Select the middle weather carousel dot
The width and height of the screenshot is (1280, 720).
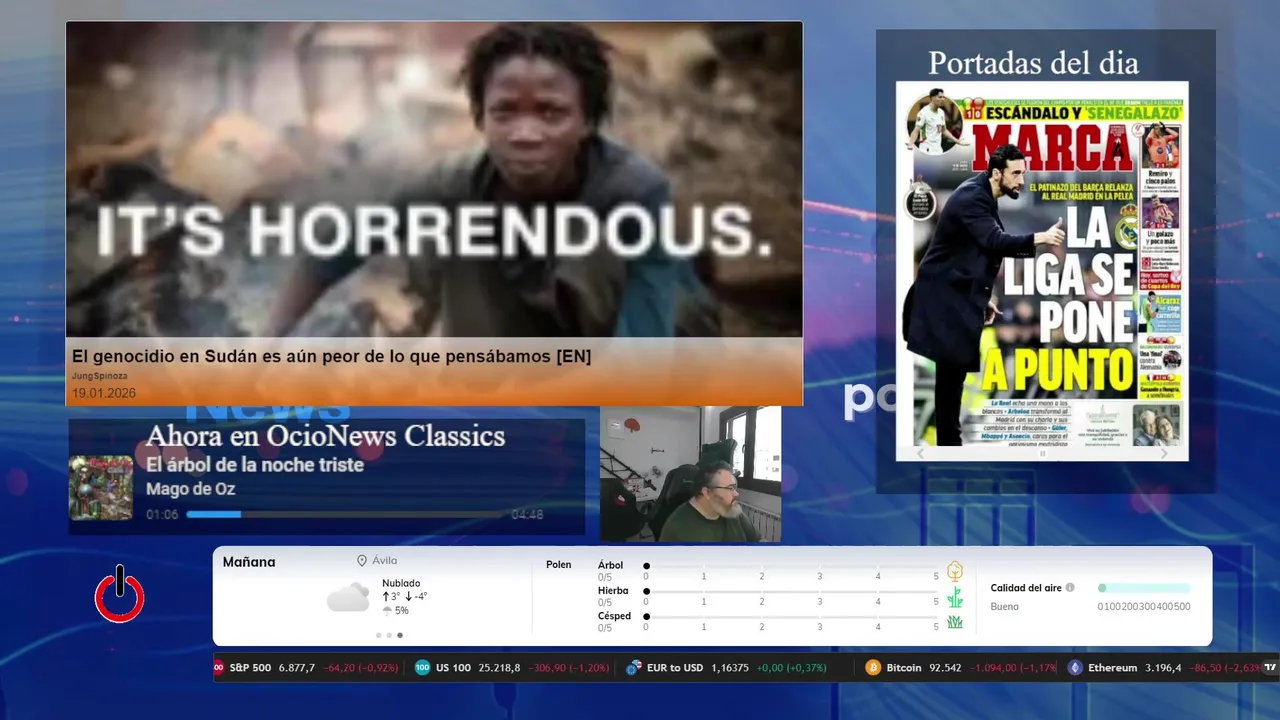[x=389, y=635]
